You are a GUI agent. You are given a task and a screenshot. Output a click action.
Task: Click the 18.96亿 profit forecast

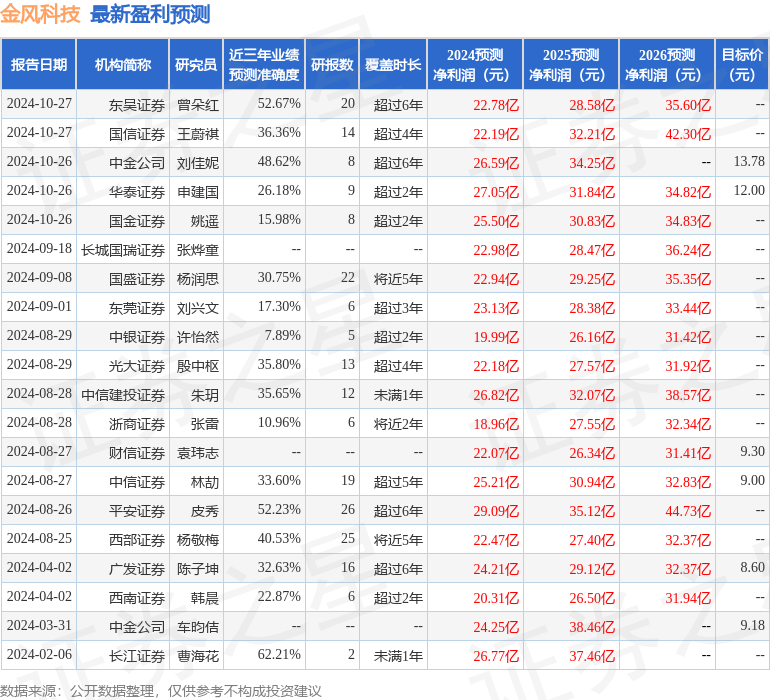pos(496,424)
